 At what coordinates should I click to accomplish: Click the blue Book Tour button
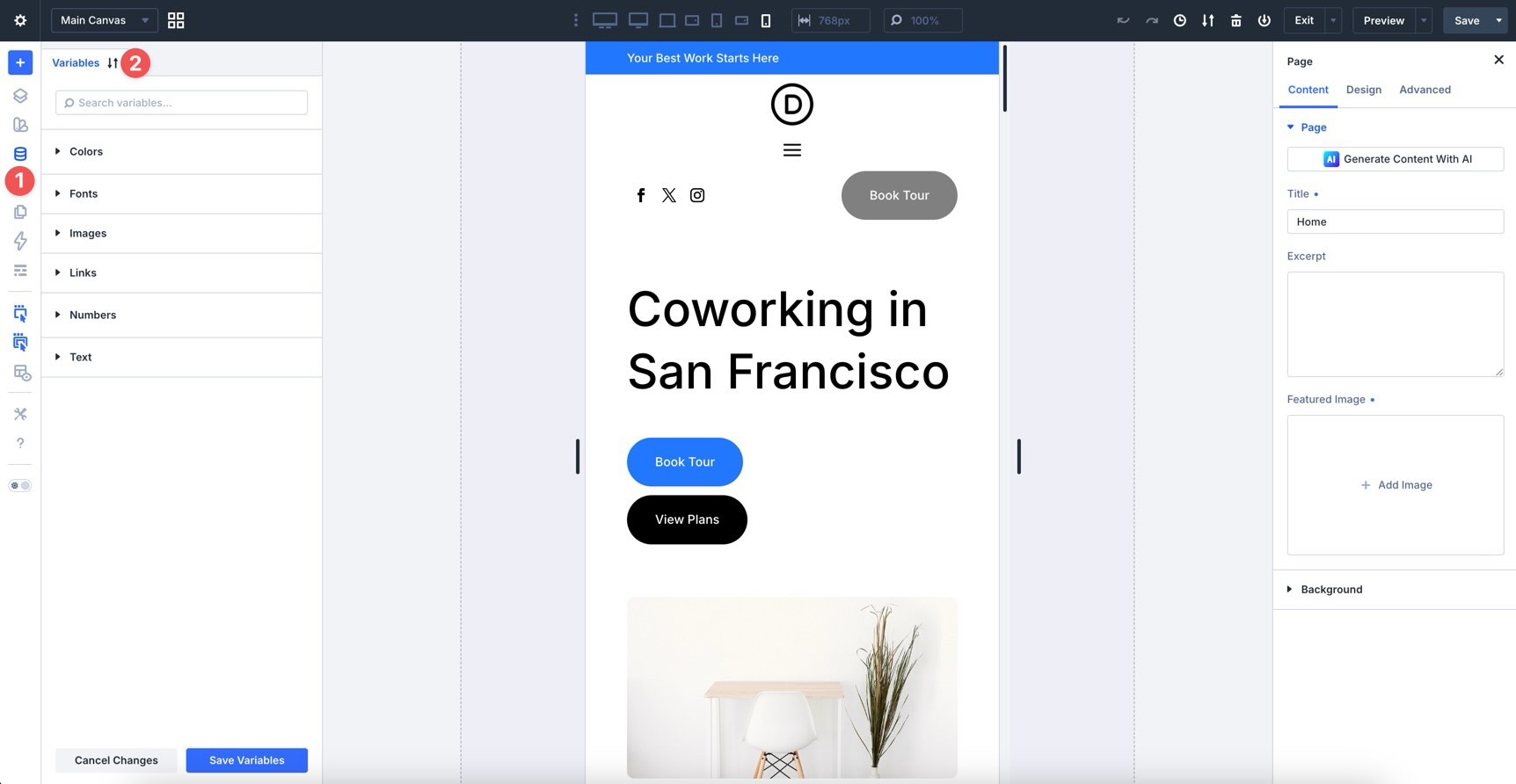[x=685, y=461]
